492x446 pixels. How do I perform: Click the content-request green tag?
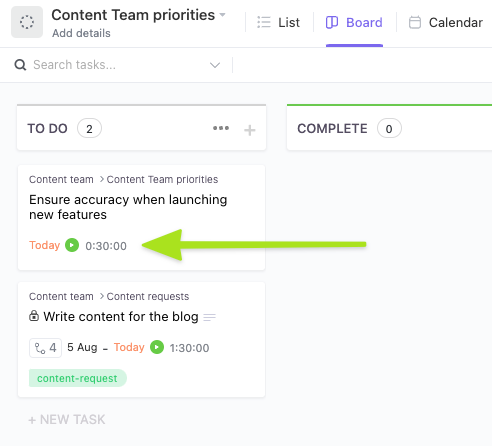[78, 378]
